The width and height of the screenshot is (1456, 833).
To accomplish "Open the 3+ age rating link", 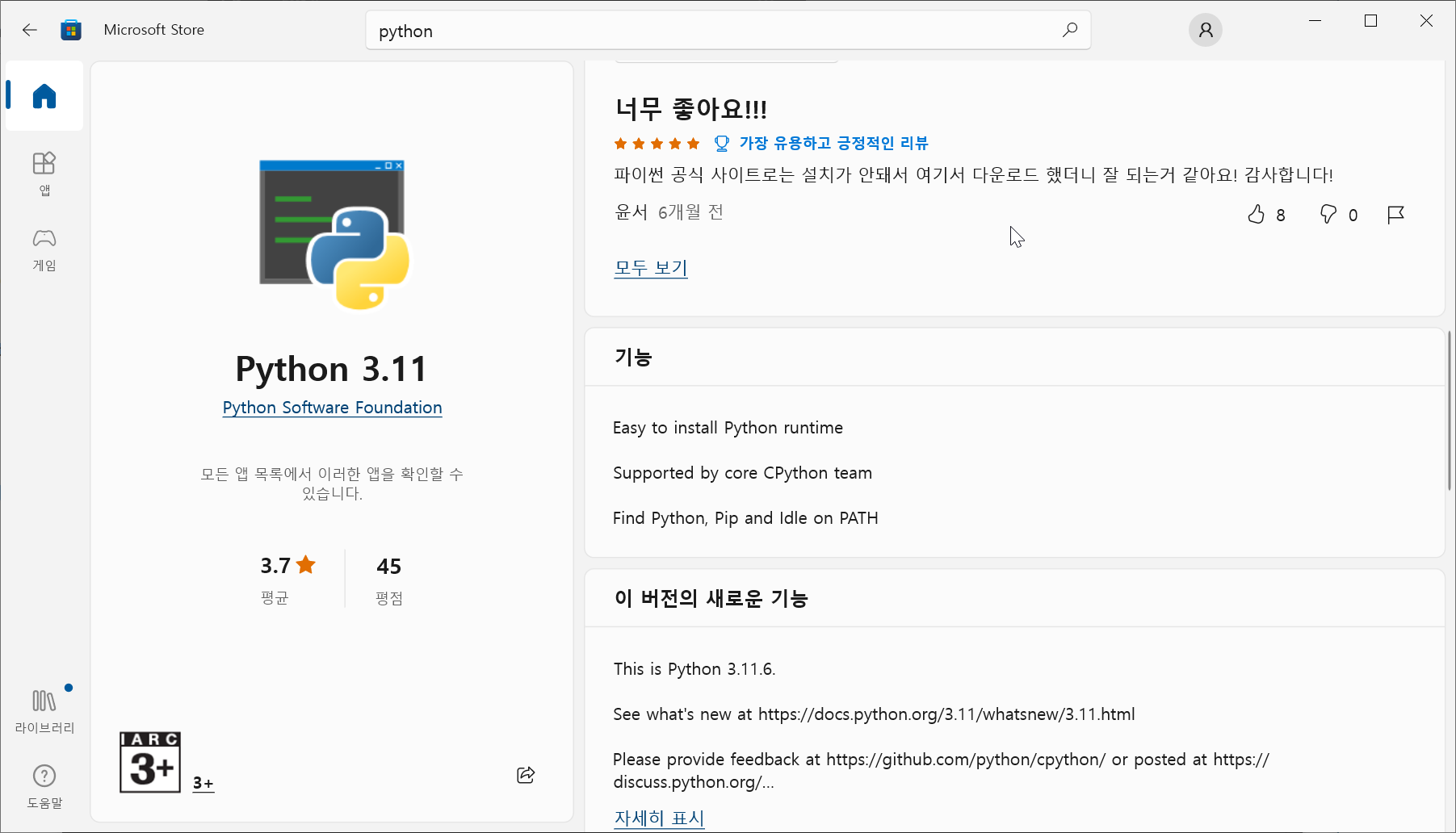I will 204,783.
